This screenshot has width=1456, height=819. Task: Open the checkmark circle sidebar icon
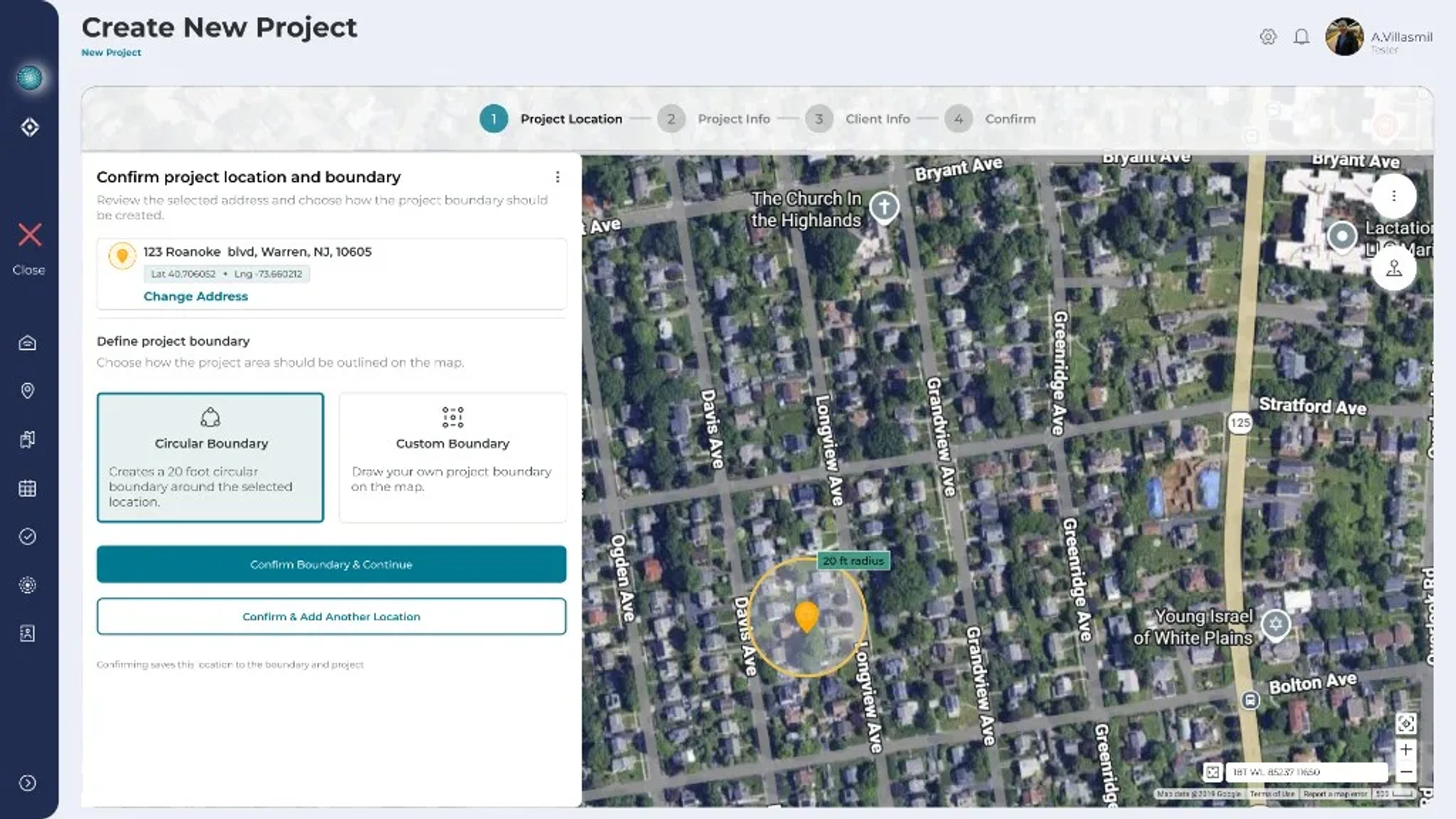(x=28, y=537)
